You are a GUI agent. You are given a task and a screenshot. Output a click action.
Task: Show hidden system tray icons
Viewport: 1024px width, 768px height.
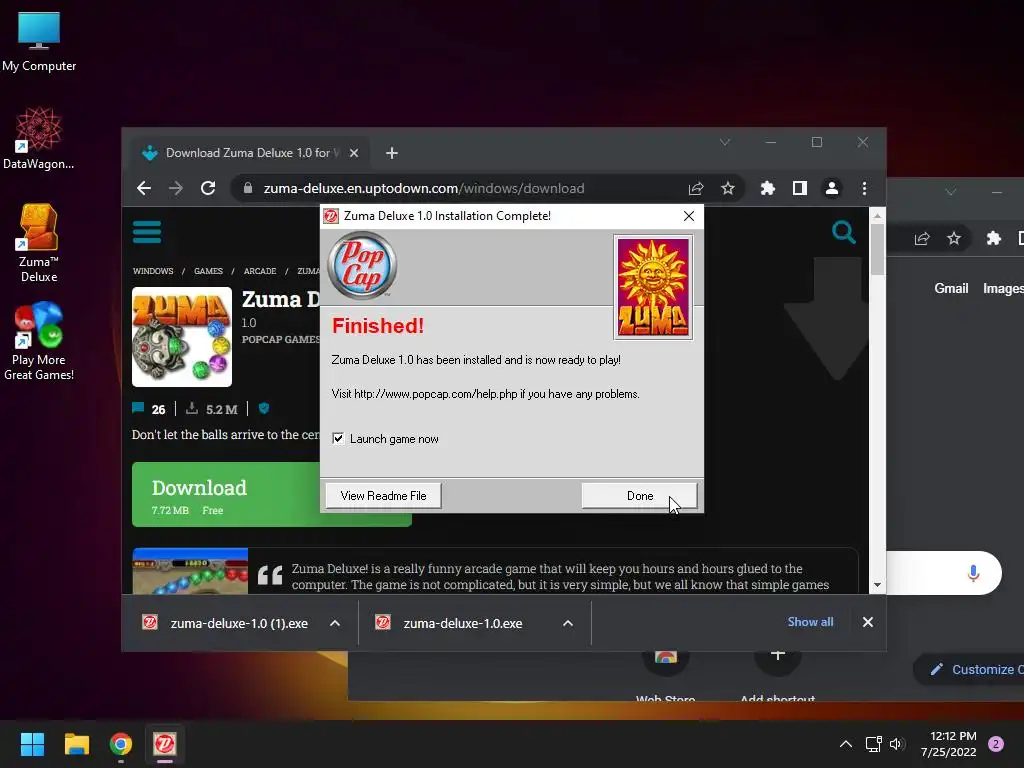tap(845, 744)
